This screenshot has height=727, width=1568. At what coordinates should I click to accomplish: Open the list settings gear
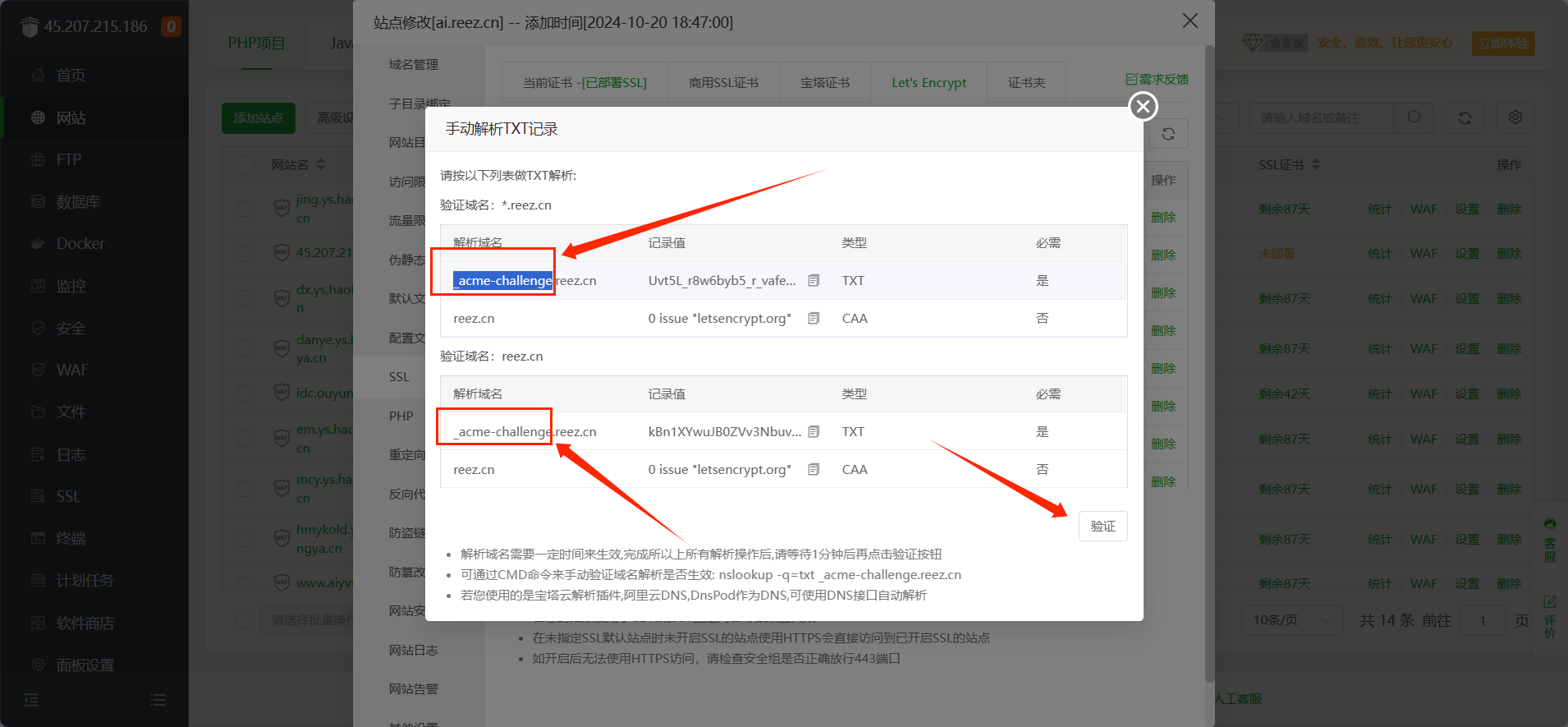point(1515,118)
